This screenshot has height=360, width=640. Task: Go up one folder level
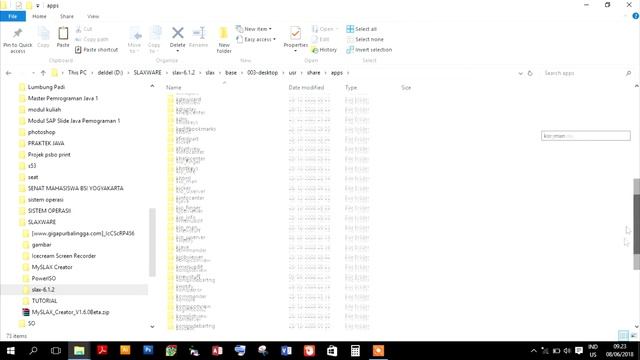coord(43,73)
